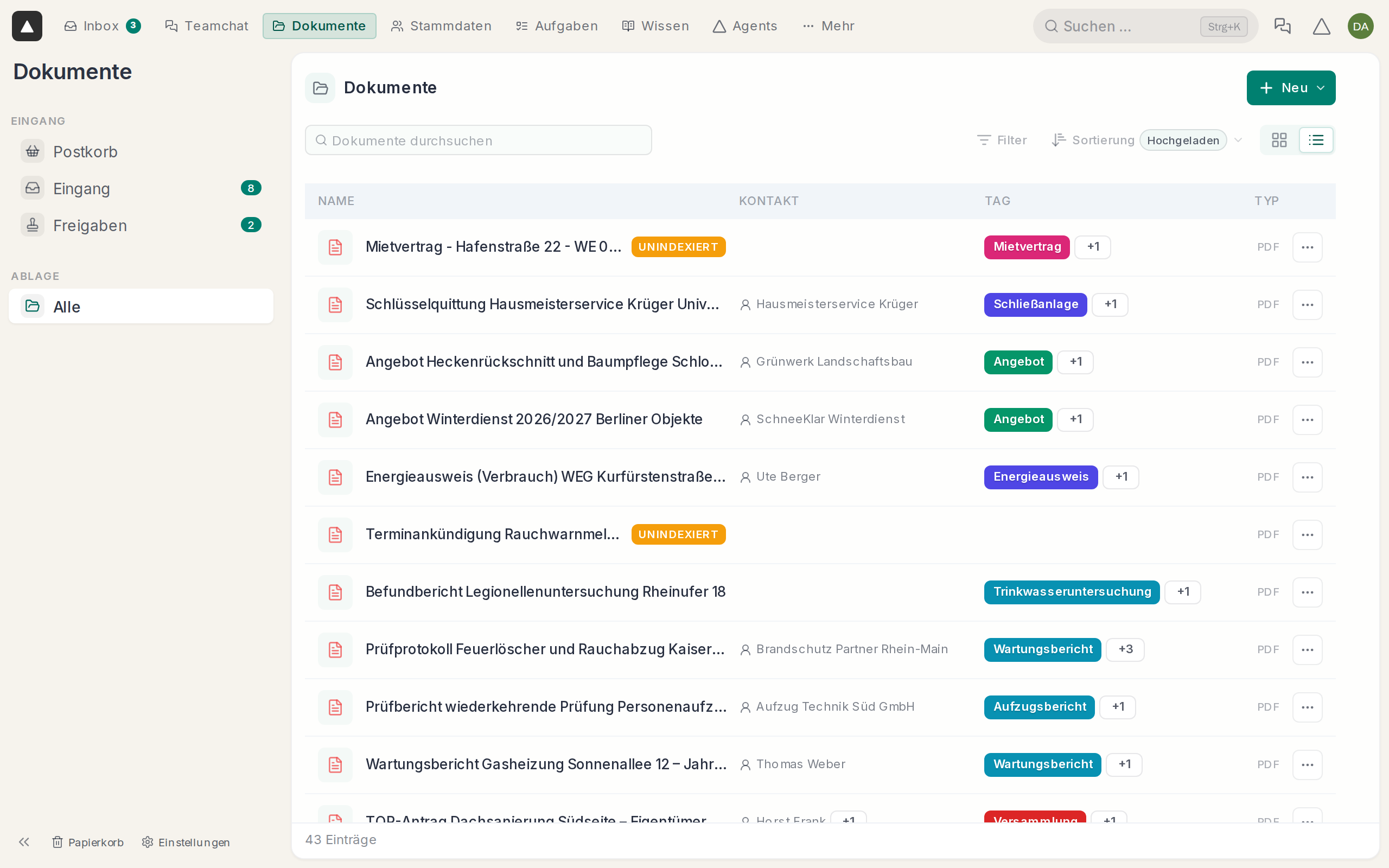Expand +3 tags on Prüfprotokoll Feuerlöscher row
This screenshot has height=868, width=1389.
1125,649
